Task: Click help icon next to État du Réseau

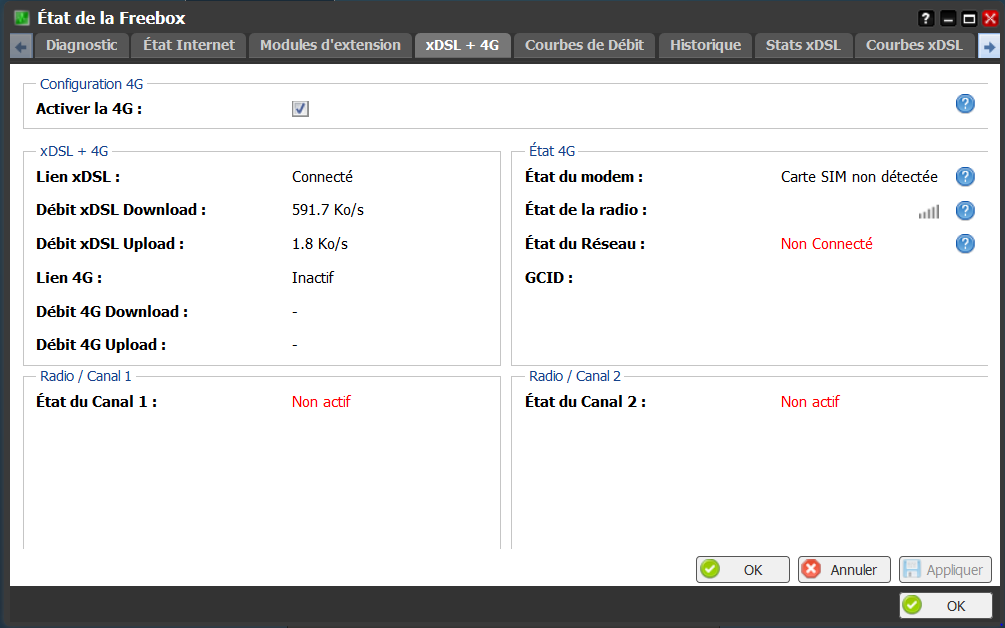Action: (965, 243)
